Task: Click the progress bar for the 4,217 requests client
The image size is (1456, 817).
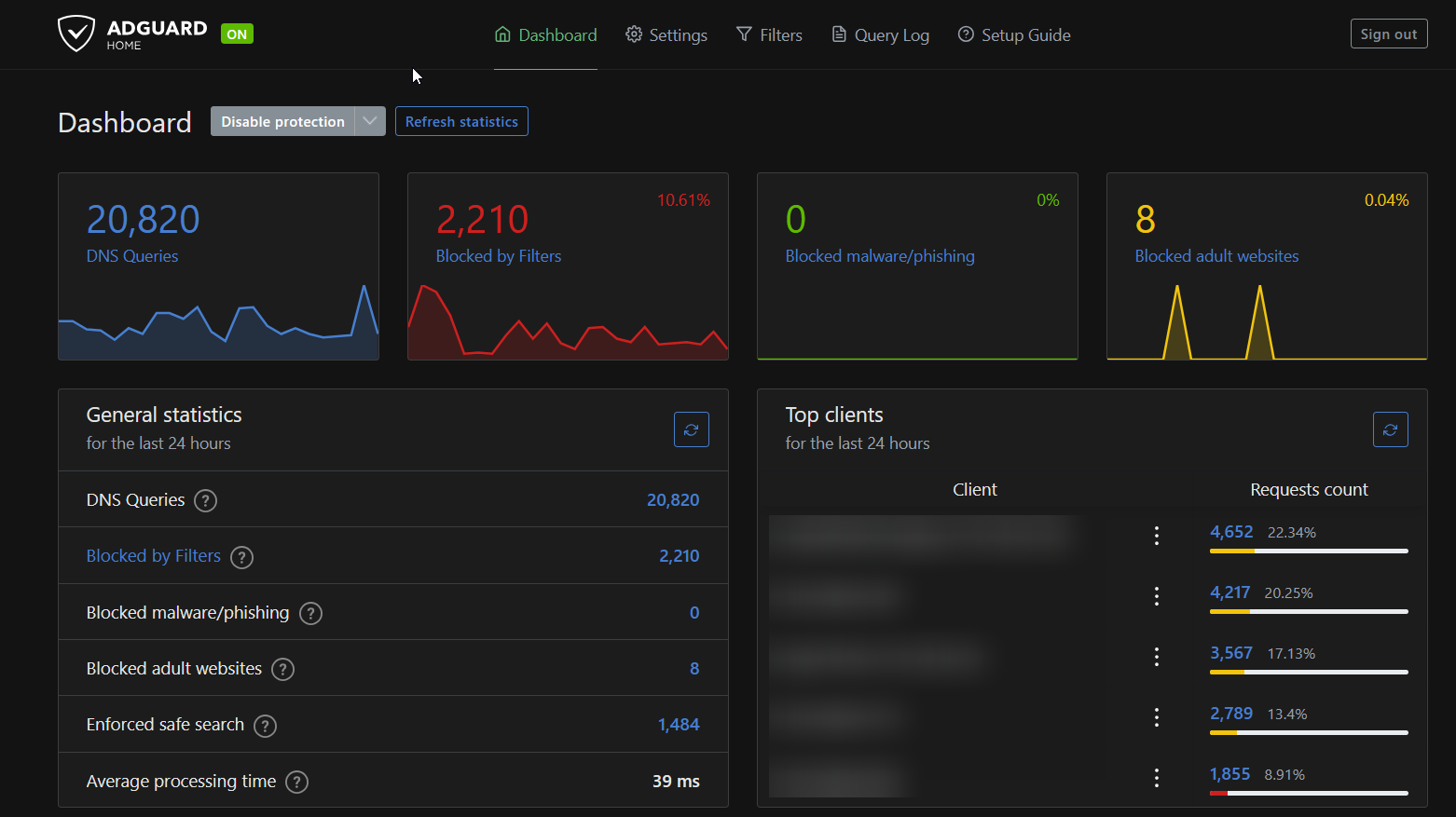Action: click(x=1308, y=611)
